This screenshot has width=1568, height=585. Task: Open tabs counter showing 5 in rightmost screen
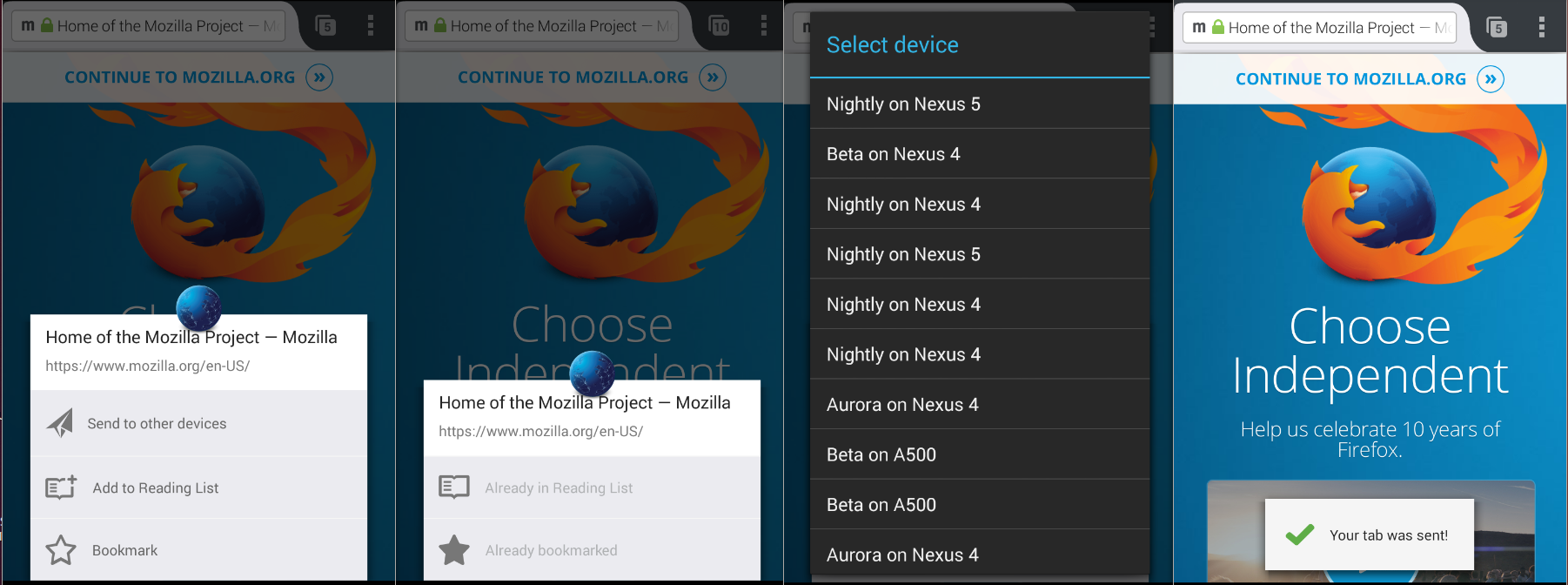pyautogui.click(x=1497, y=28)
